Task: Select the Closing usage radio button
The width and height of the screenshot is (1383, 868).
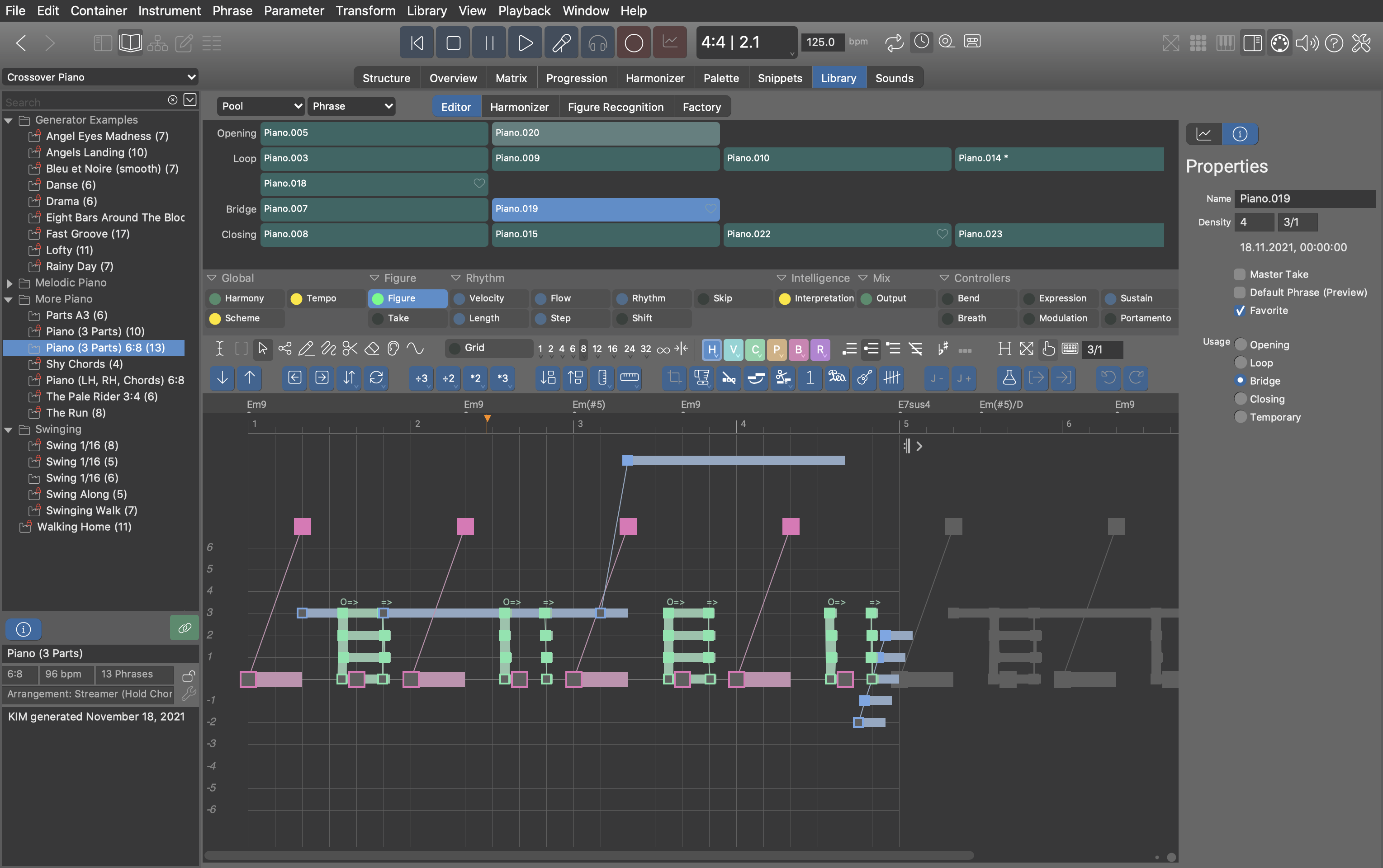Action: 1240,399
